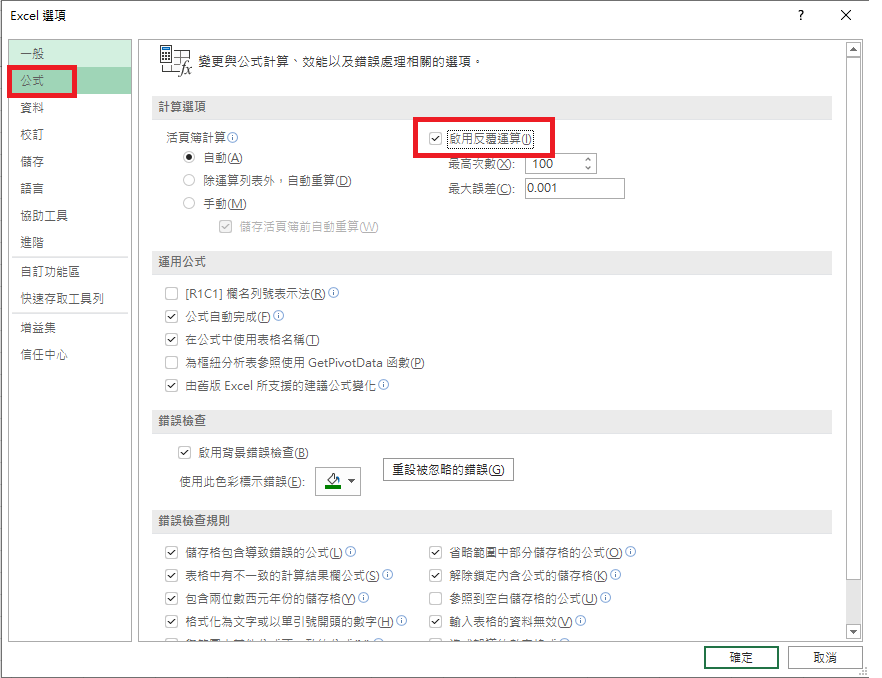Enable GetPivotData 函數 checkbox
Viewport: 882px width, 678px height.
(x=172, y=363)
